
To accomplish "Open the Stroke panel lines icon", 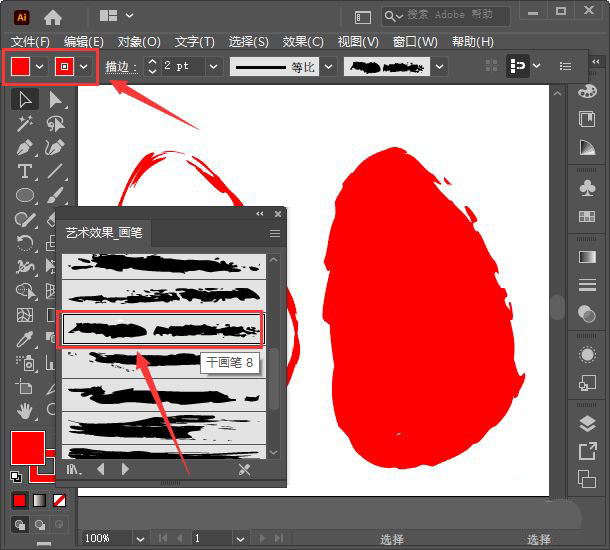I will point(587,285).
